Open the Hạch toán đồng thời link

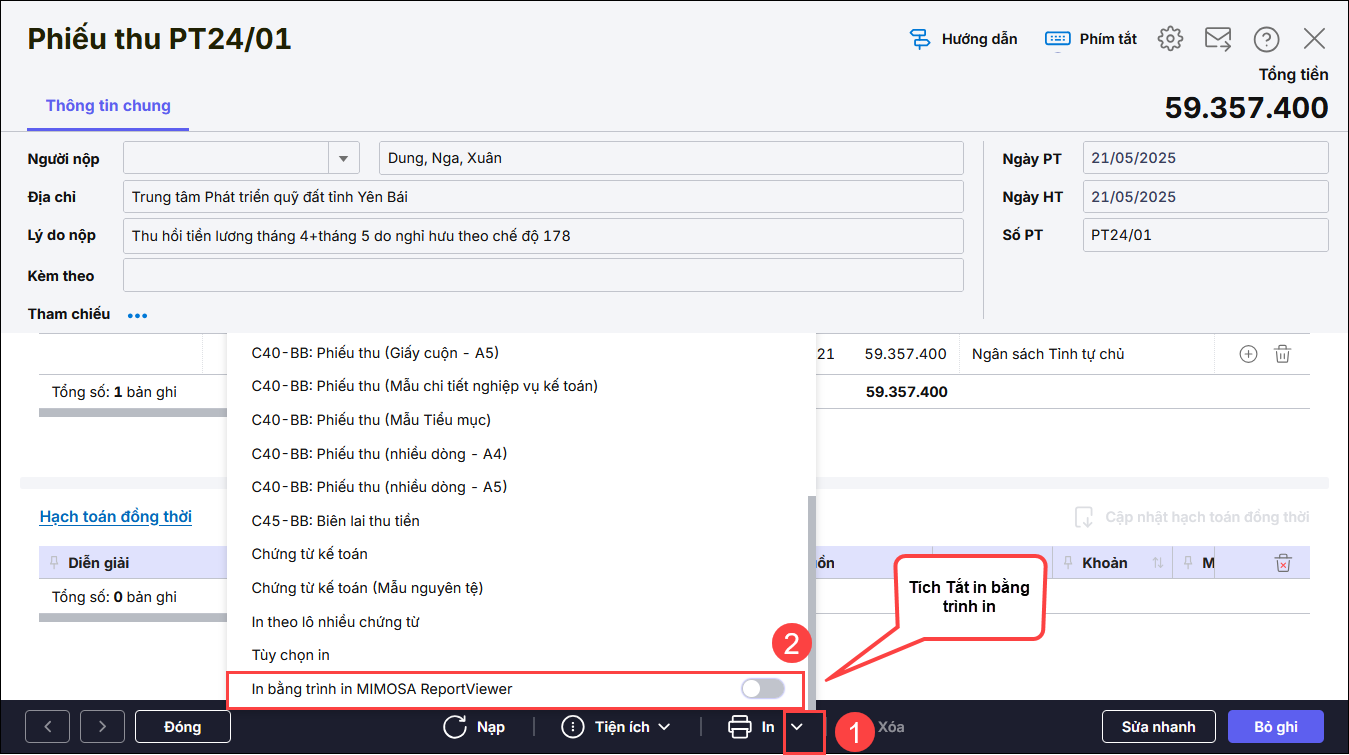[x=116, y=517]
